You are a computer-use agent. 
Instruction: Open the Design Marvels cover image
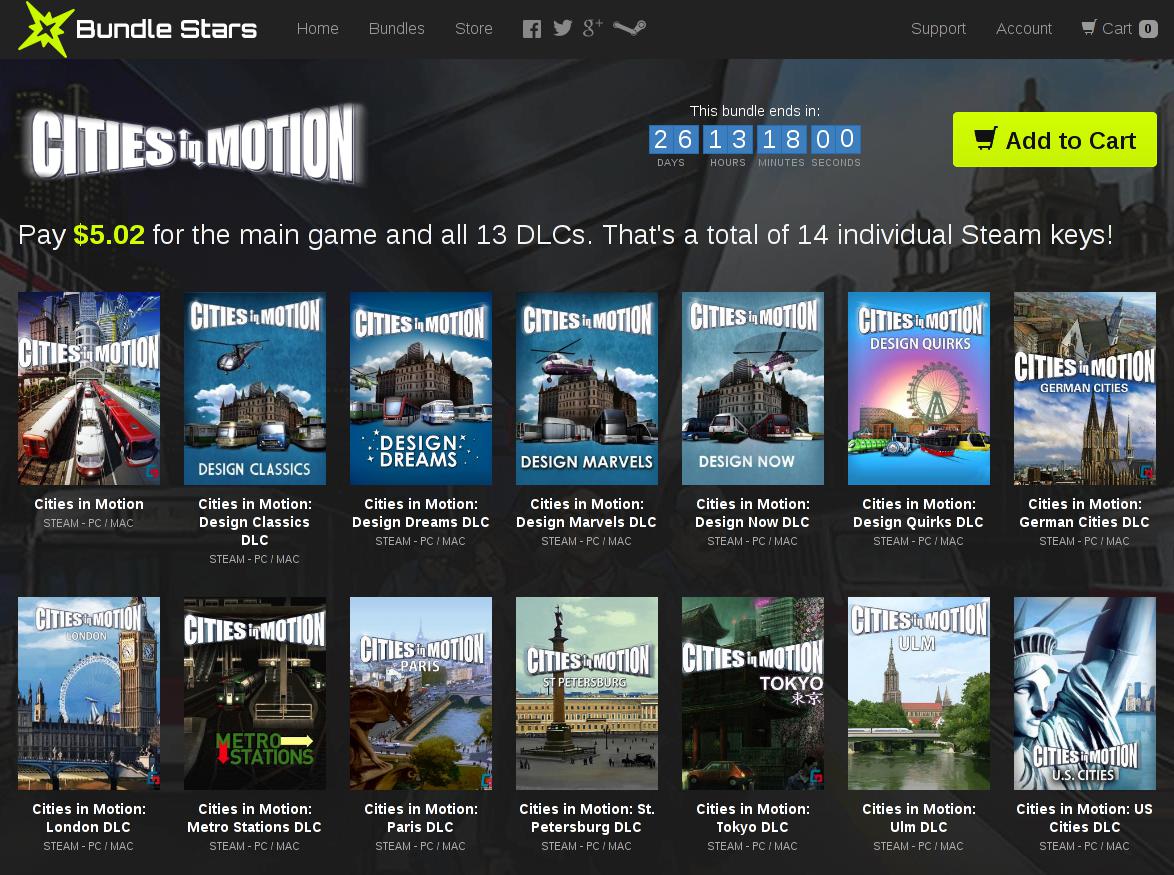pos(587,388)
